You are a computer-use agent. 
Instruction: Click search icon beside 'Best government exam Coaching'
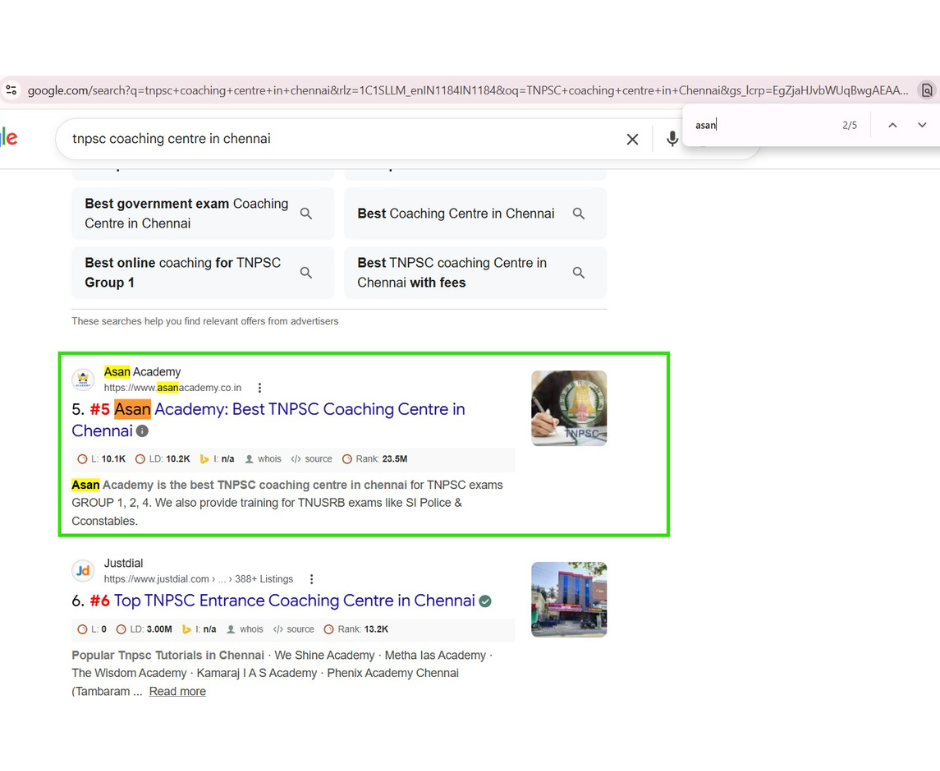click(306, 213)
